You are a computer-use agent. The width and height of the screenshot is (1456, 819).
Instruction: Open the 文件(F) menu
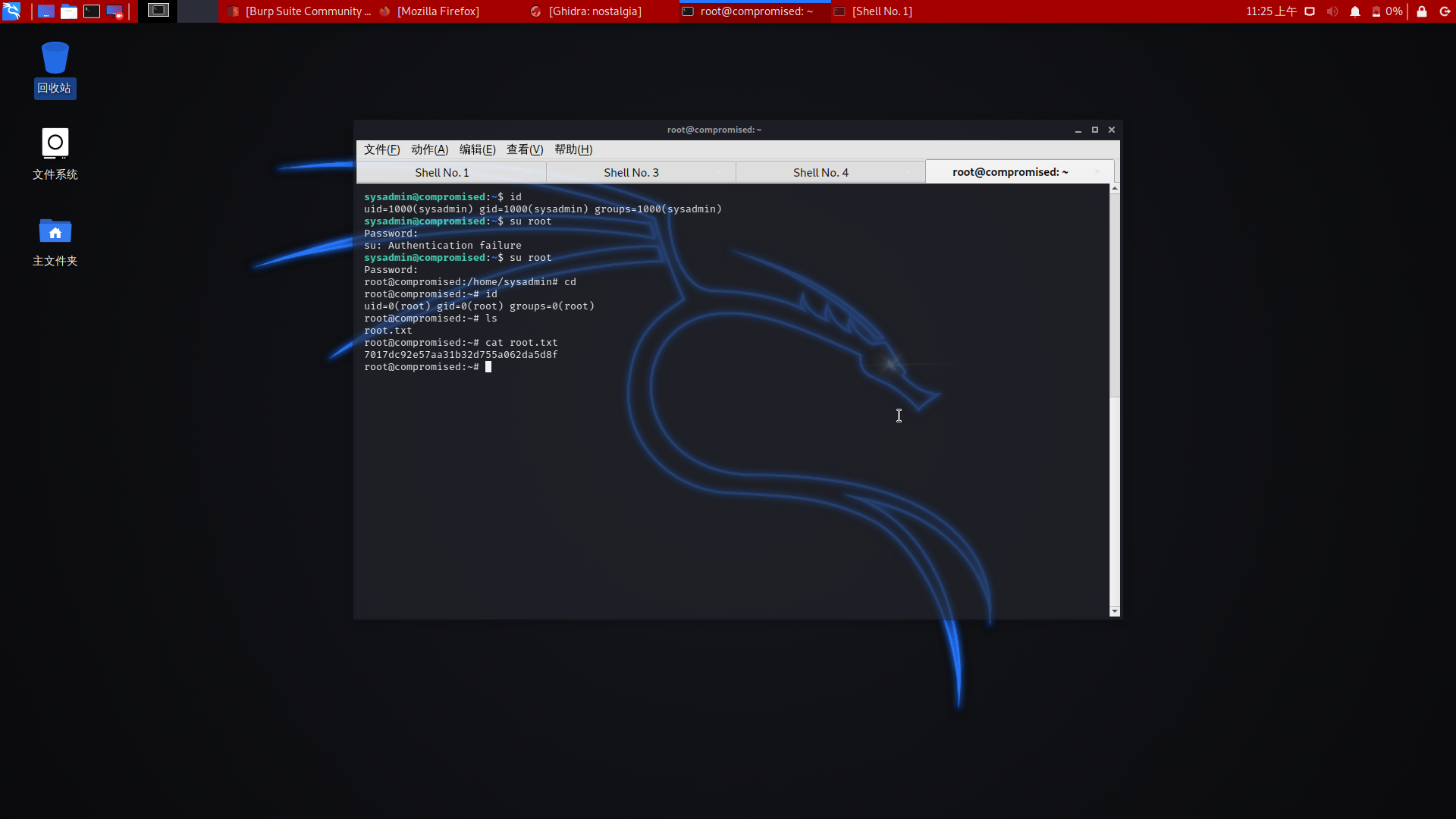(x=381, y=149)
